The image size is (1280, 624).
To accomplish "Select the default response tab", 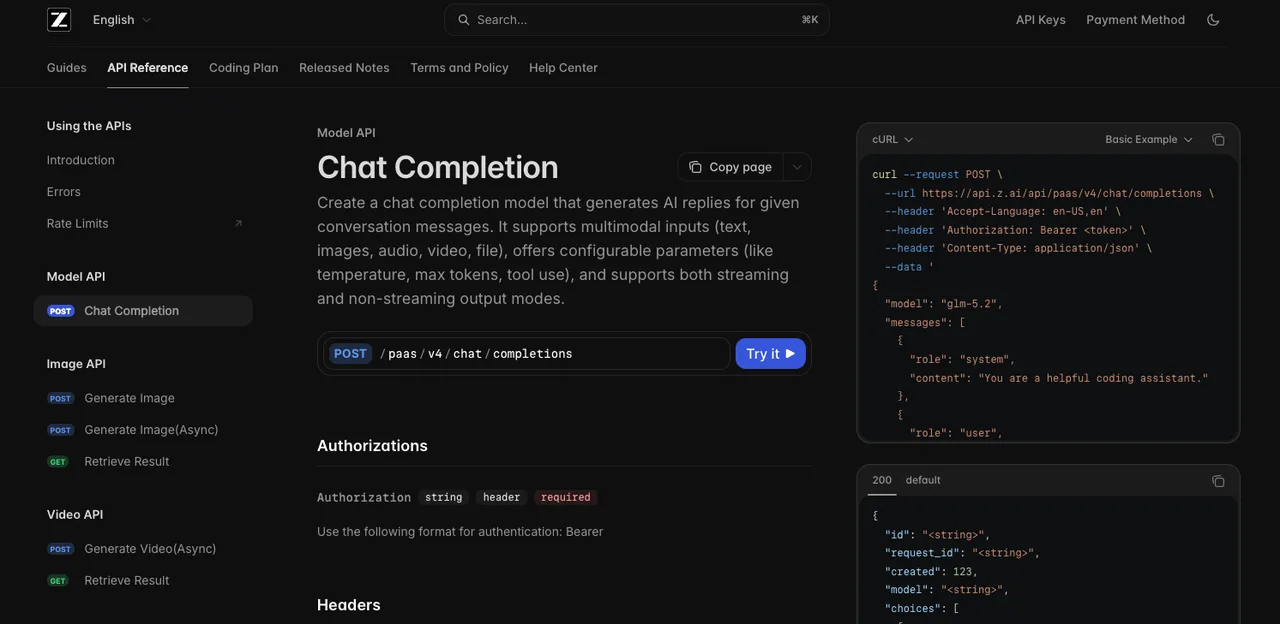I will click(923, 480).
